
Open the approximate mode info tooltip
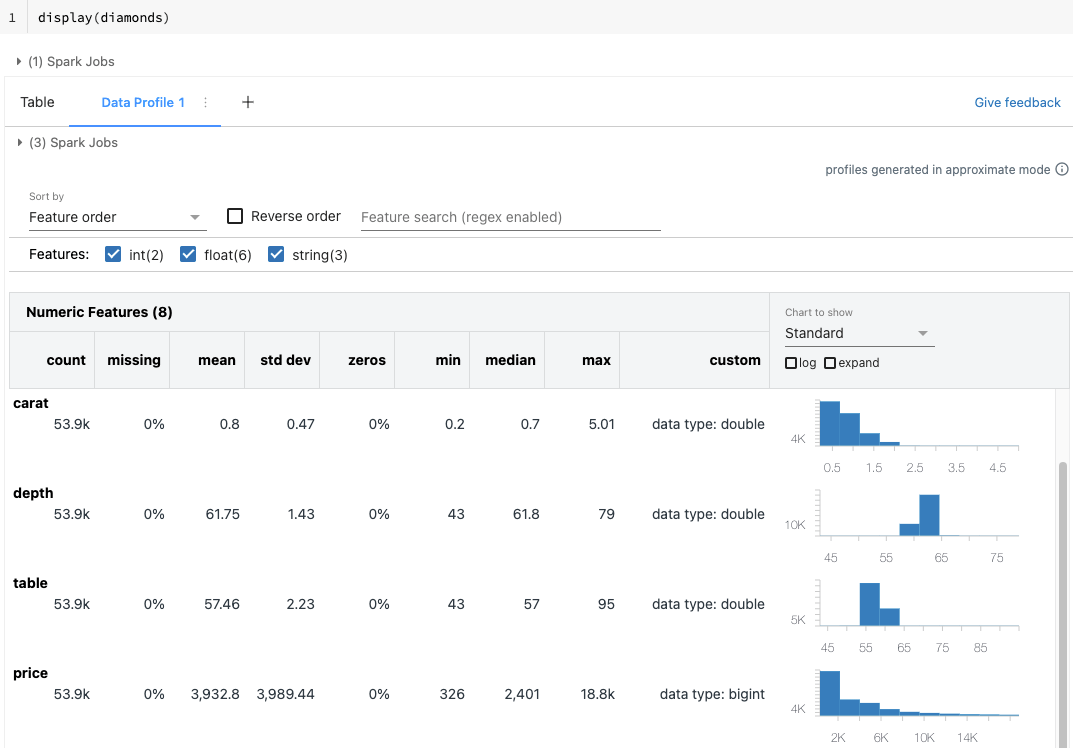click(x=1061, y=169)
